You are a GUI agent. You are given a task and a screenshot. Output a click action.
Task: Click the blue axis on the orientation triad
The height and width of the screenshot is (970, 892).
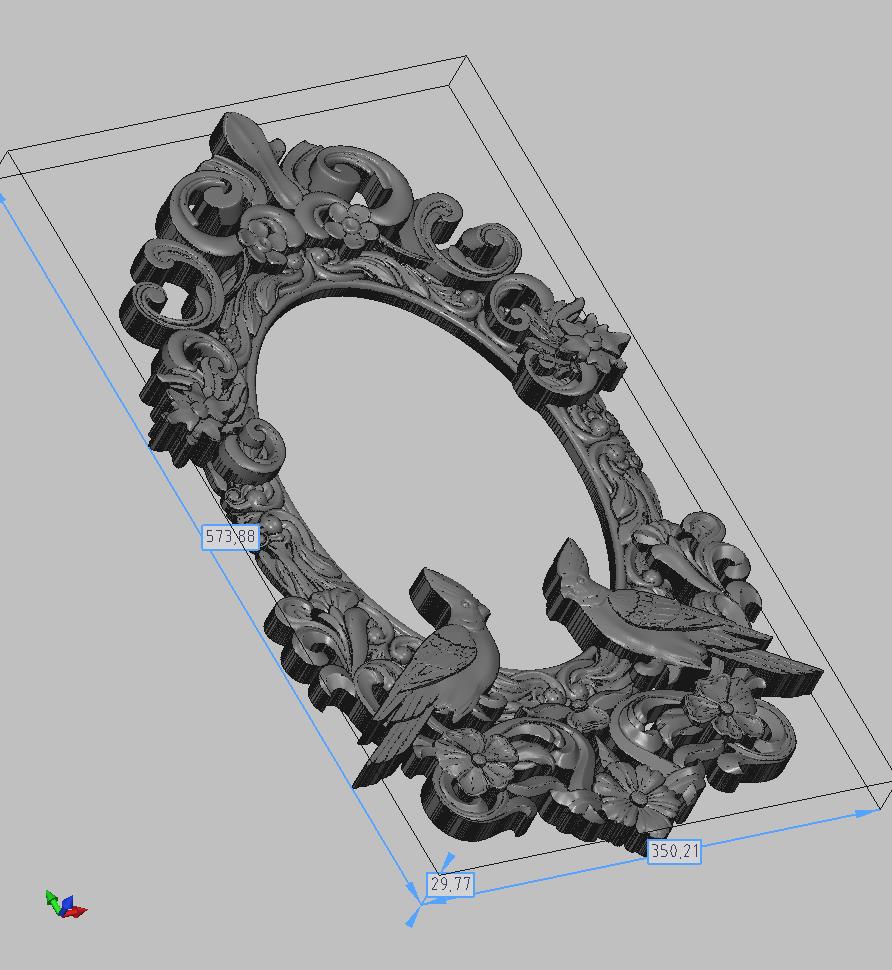67,905
